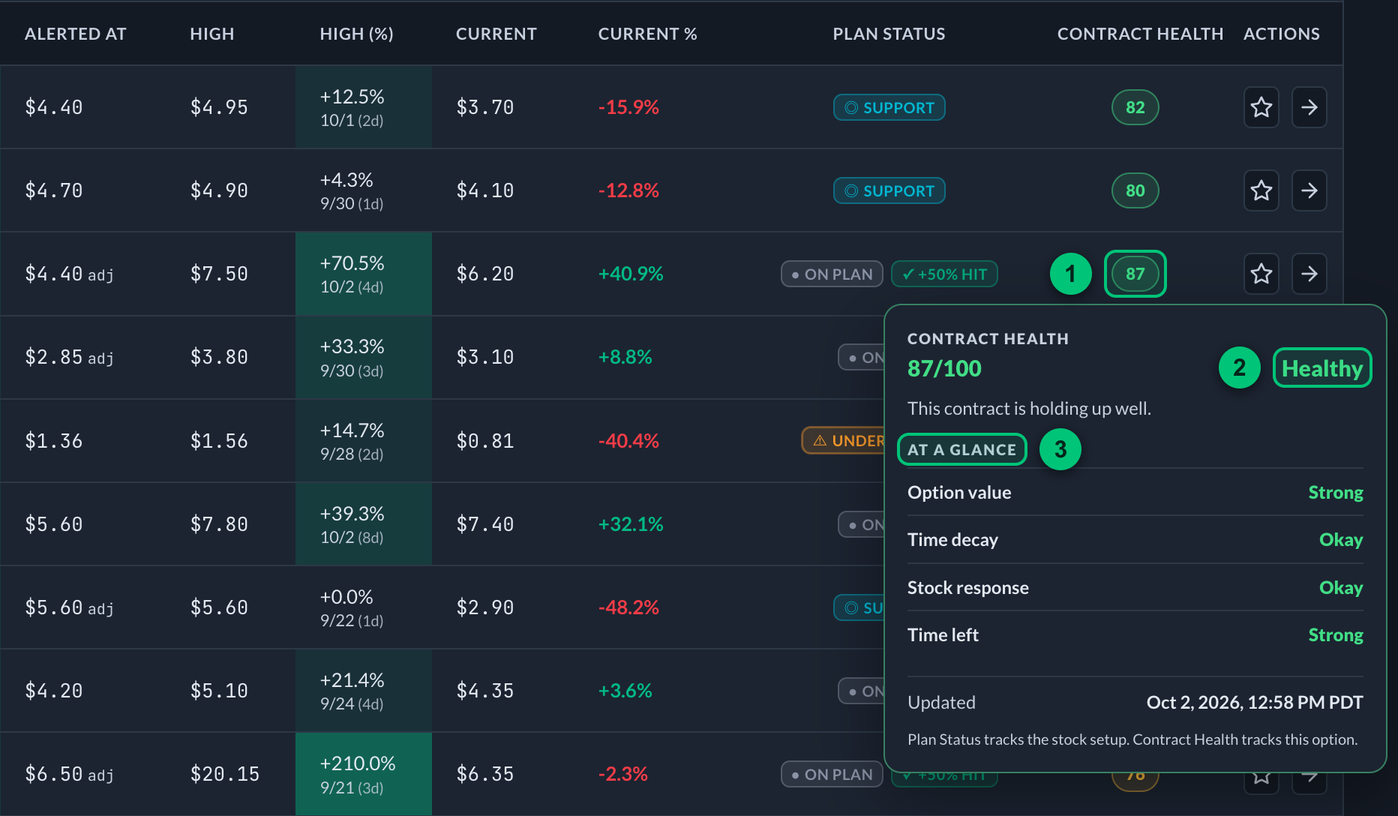Select the Option value row in the popup

pos(1135,492)
